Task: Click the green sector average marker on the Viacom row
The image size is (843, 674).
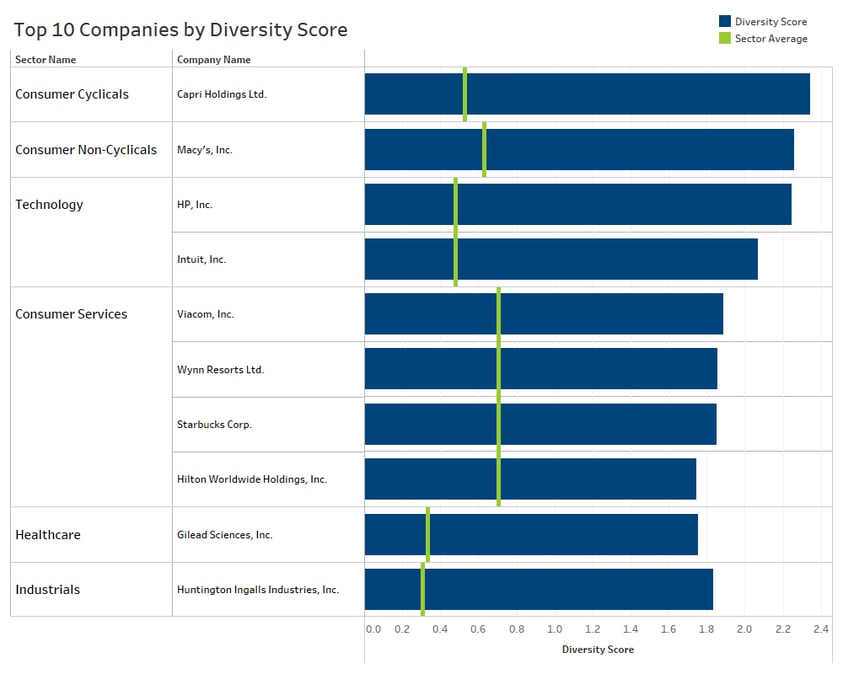Action: coord(499,314)
